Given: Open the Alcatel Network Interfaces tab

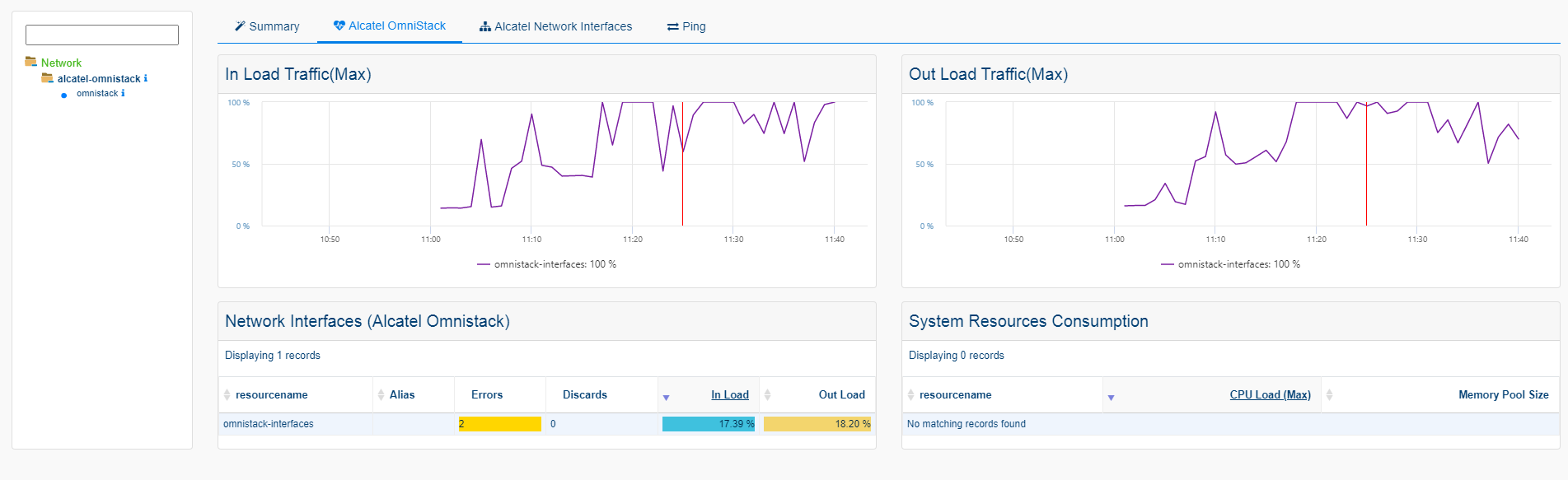Looking at the screenshot, I should coord(555,26).
